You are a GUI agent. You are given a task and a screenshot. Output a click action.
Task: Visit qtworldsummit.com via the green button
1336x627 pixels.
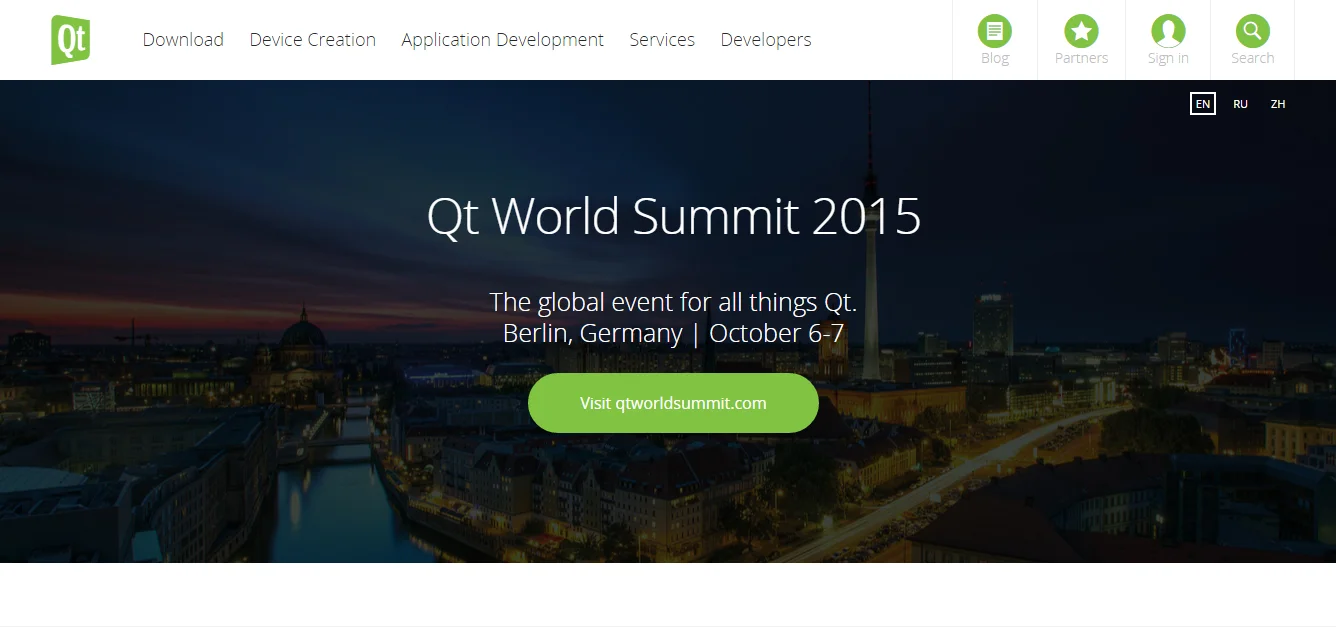click(x=673, y=403)
